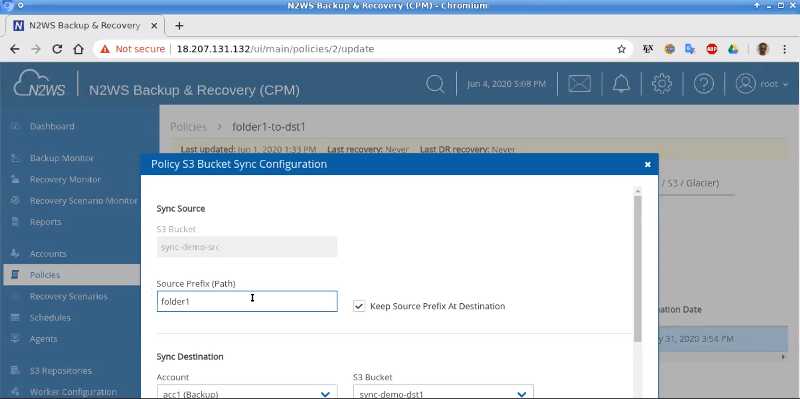Click the Google Translate extension icon
The image size is (800, 399).
(x=690, y=49)
